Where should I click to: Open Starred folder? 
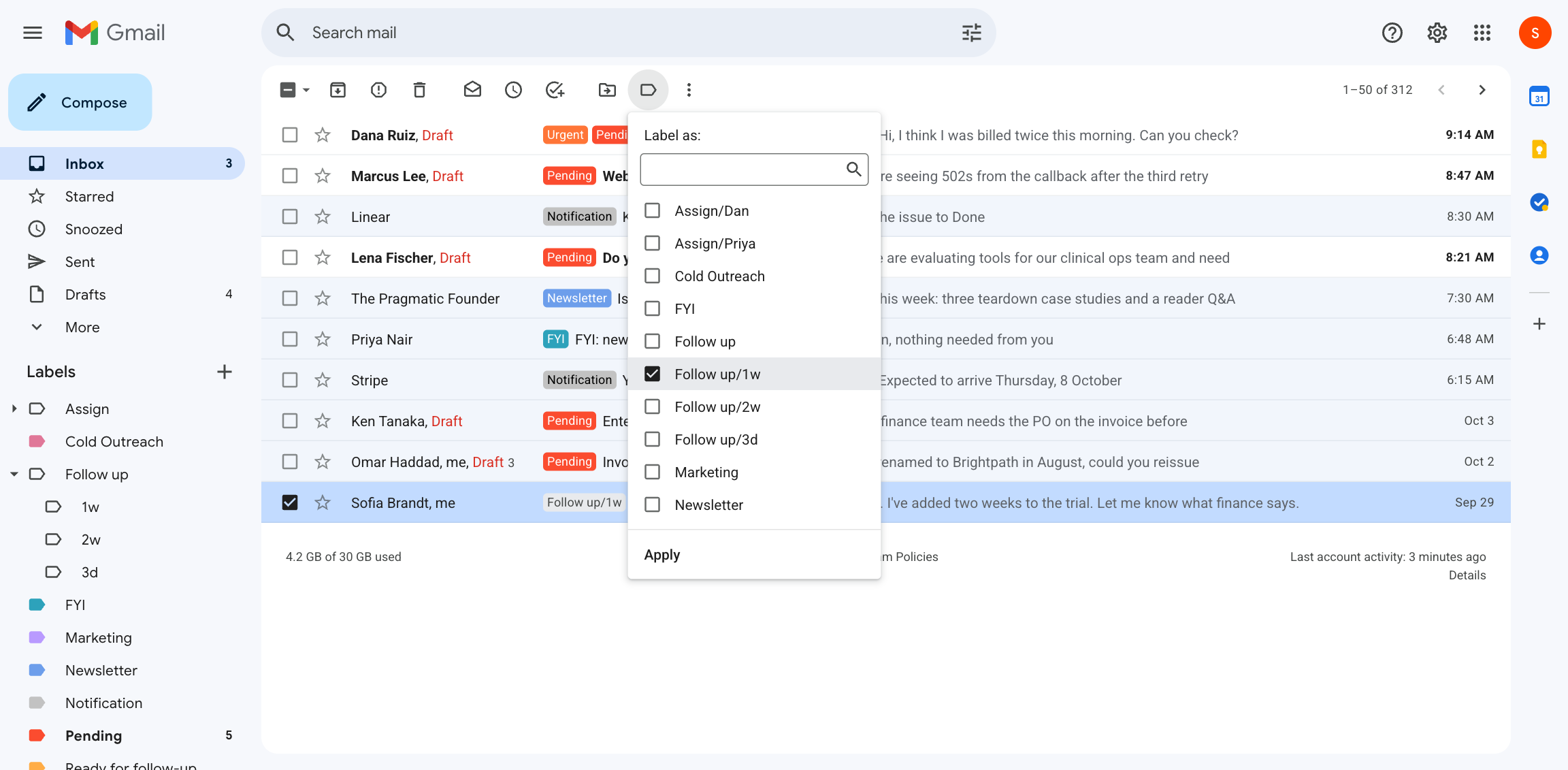point(122,196)
